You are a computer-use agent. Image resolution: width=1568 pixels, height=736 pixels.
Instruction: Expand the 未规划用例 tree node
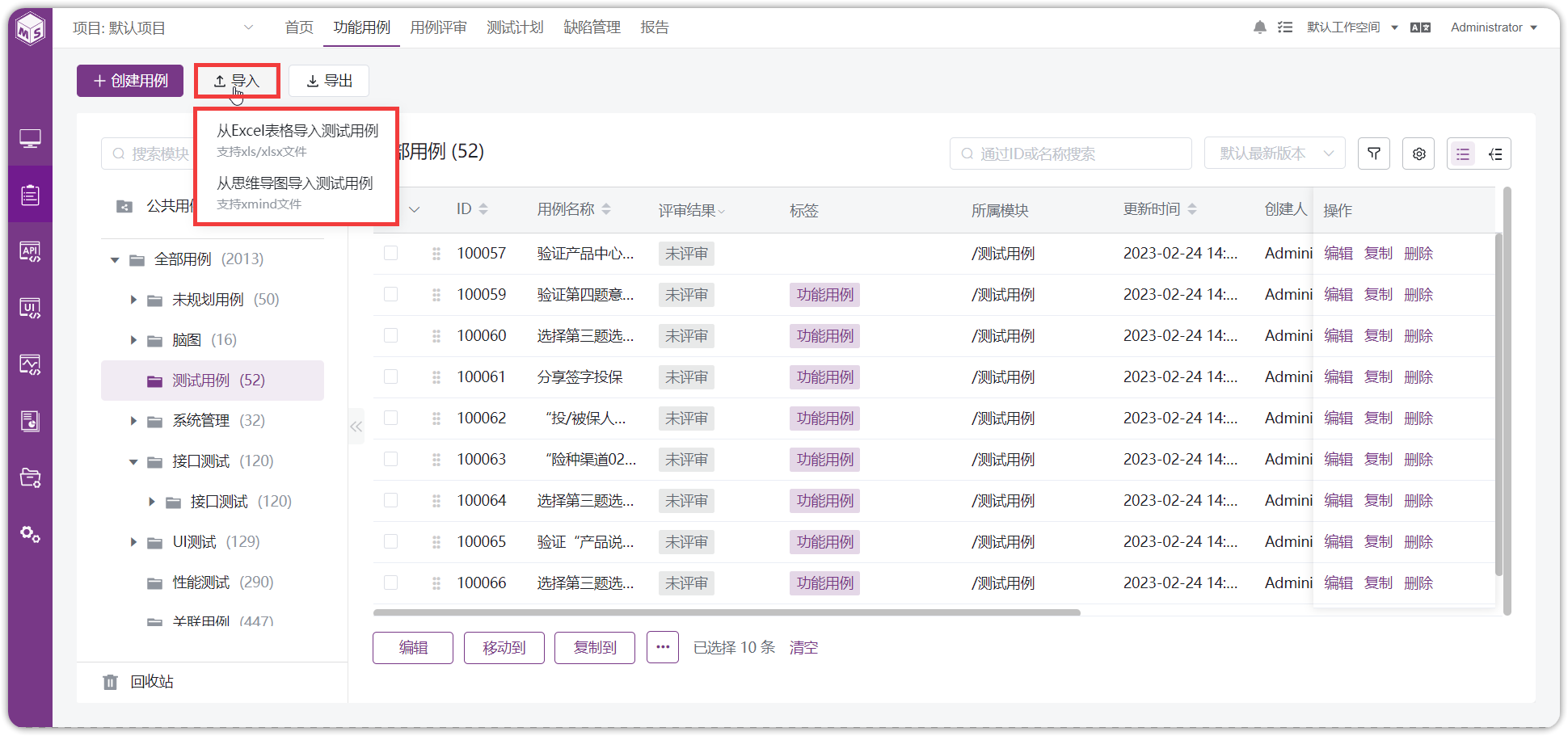pyautogui.click(x=133, y=300)
